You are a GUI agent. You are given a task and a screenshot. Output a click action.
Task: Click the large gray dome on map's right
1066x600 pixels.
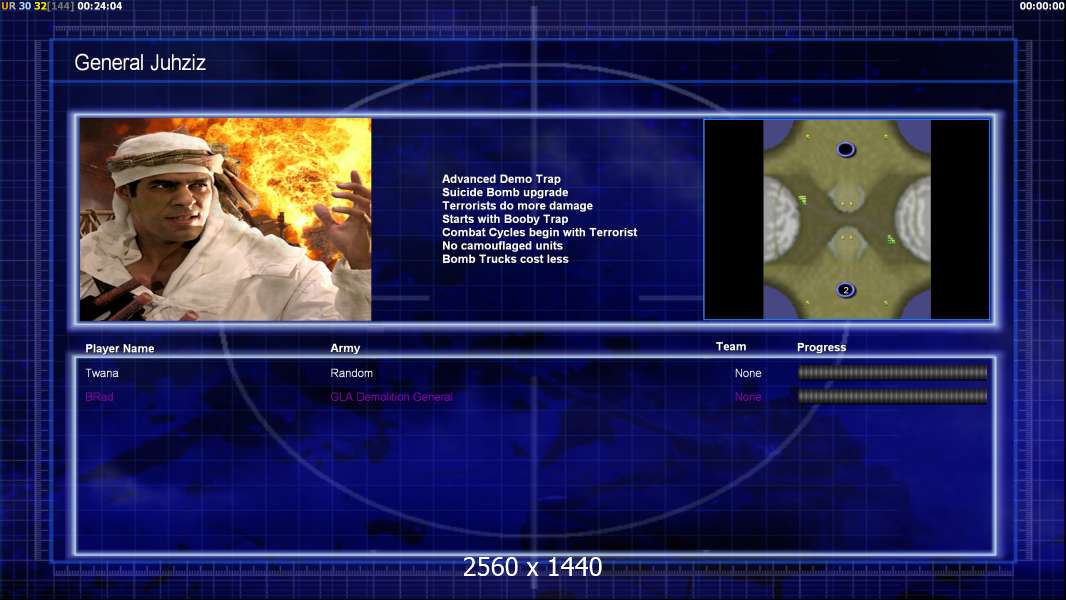coord(912,220)
